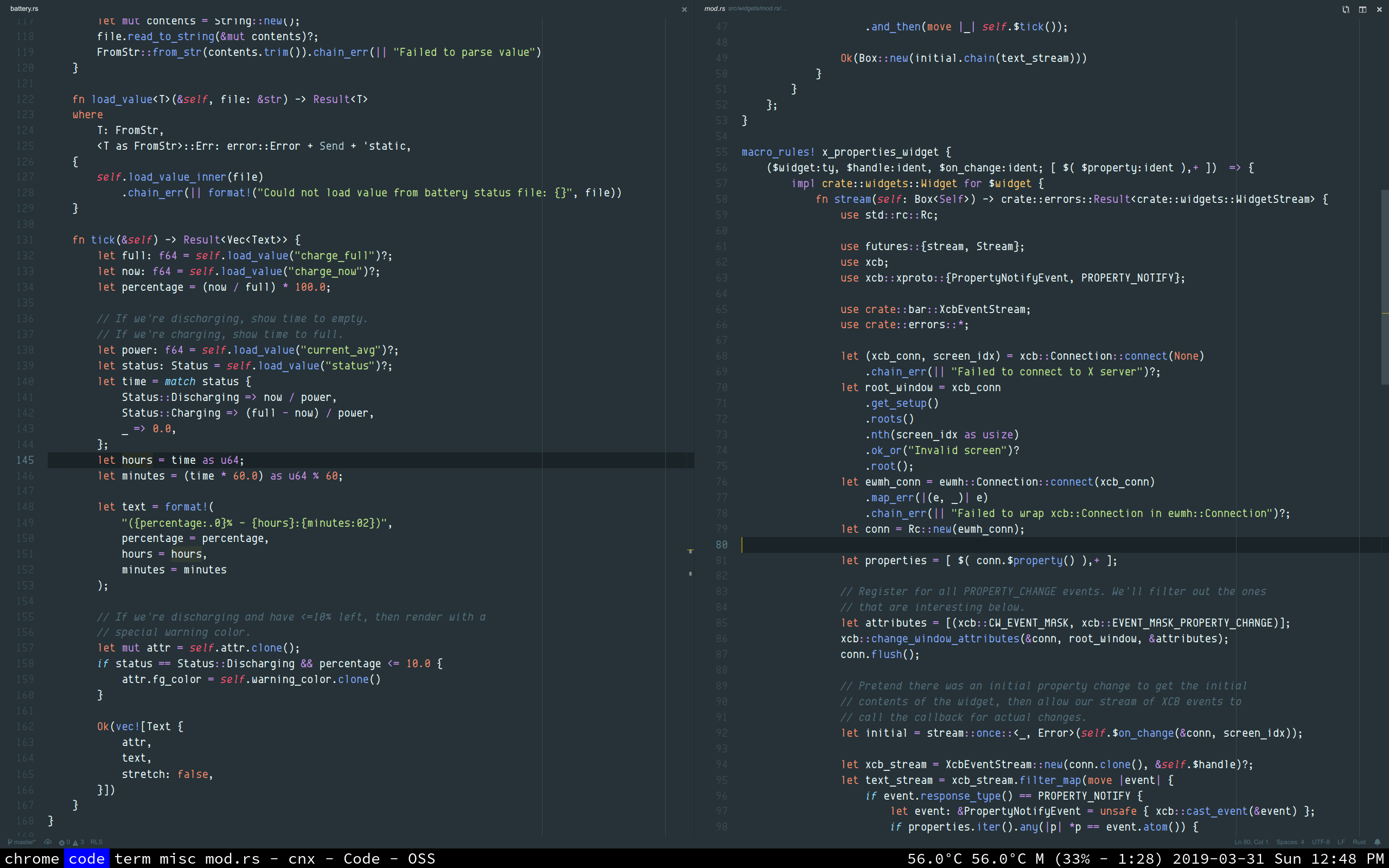Open the Spaces: 4 indentation selector
The image size is (1389, 868).
1290,842
